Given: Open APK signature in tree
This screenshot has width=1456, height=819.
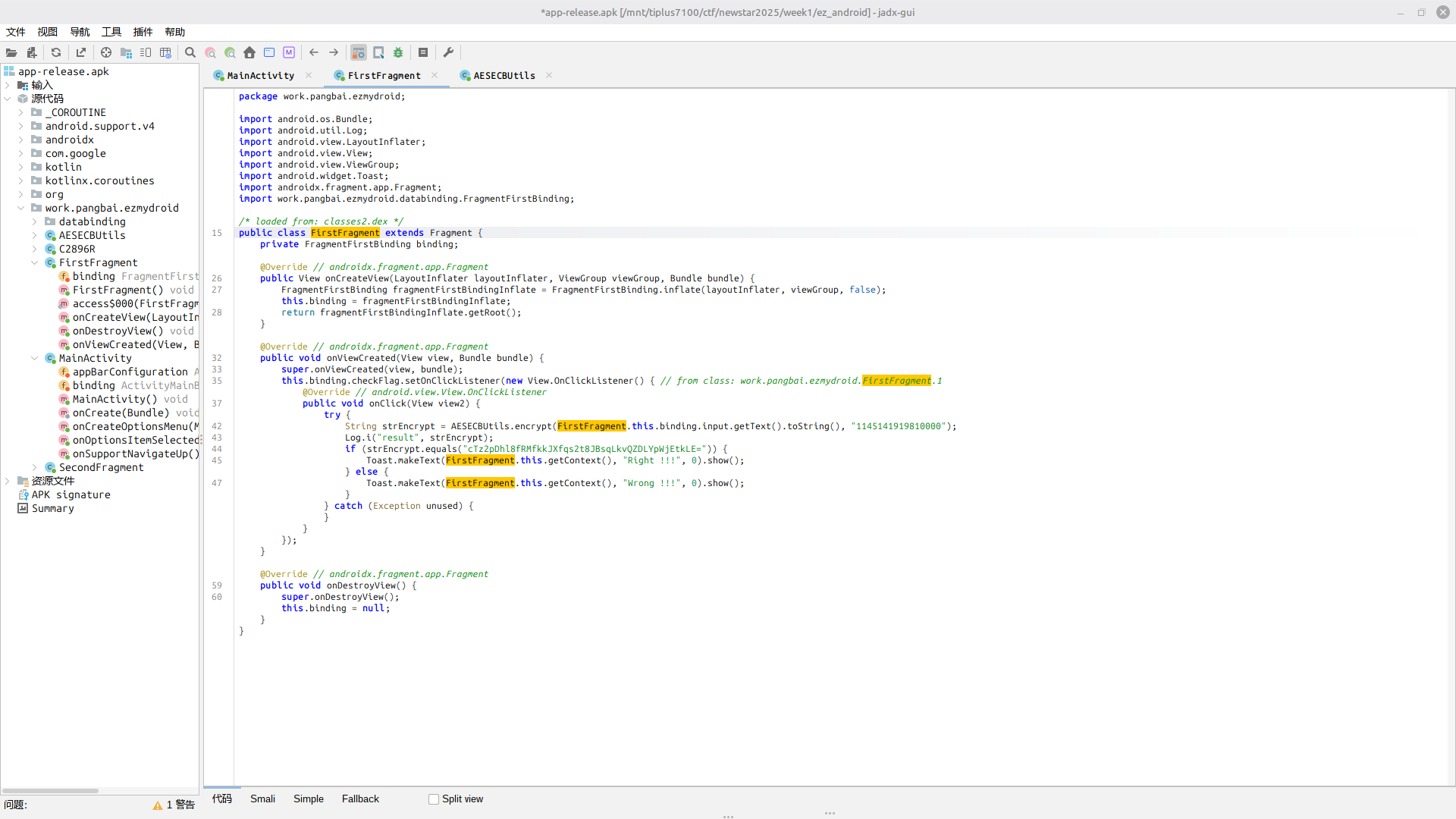Looking at the screenshot, I should tap(71, 494).
